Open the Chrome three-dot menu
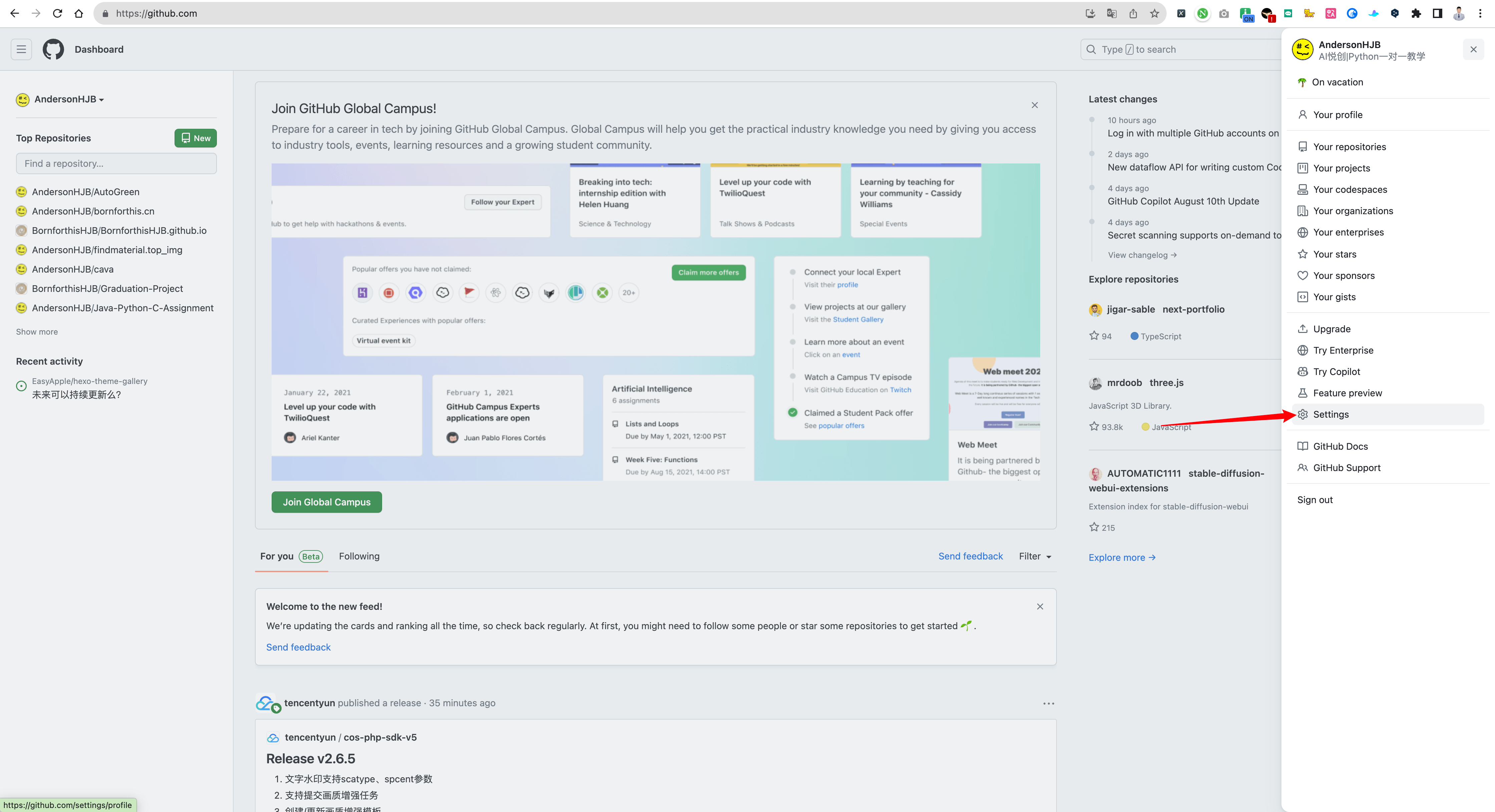 click(x=1481, y=13)
